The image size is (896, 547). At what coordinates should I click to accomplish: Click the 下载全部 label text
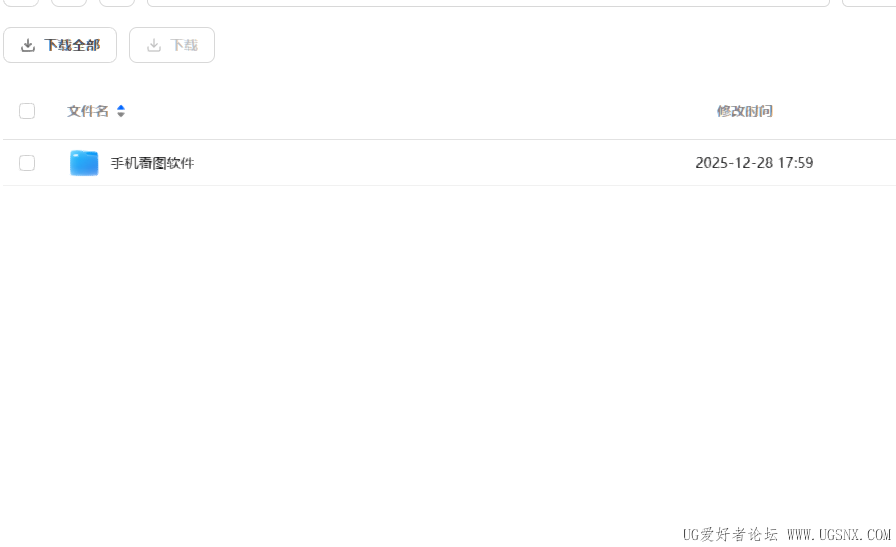click(x=72, y=45)
